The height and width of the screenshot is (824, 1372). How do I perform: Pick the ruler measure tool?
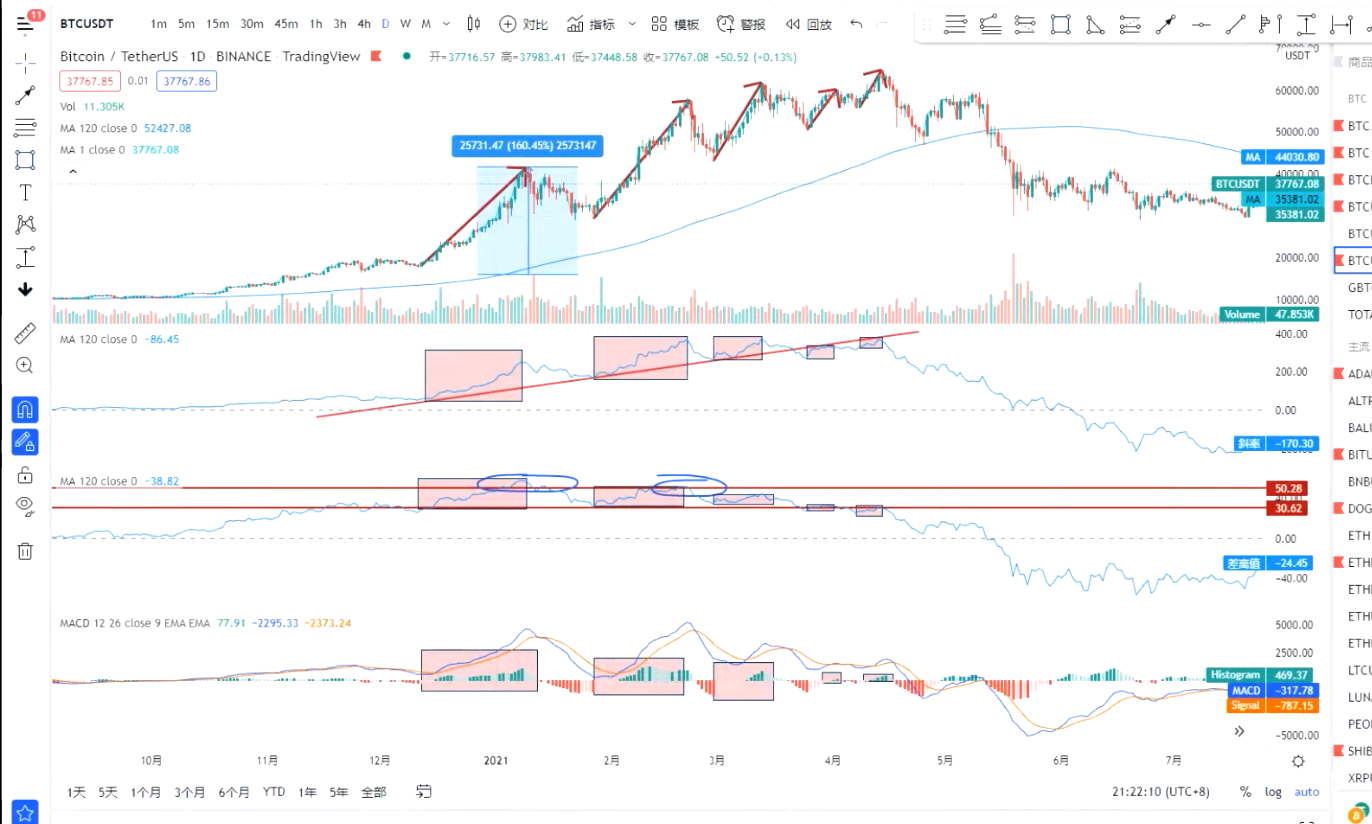pos(25,333)
